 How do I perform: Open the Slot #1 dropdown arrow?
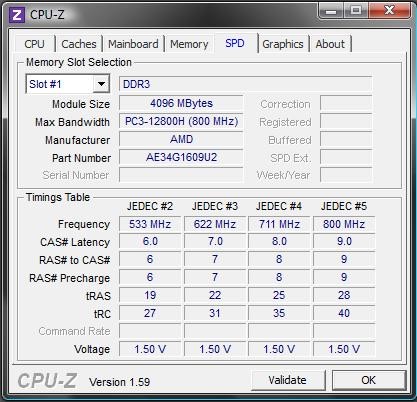coord(101,84)
